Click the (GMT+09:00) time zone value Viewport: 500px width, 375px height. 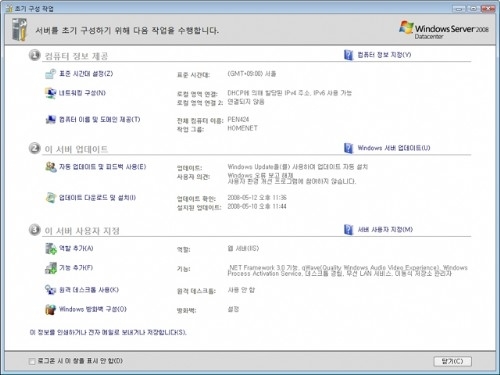pos(252,74)
